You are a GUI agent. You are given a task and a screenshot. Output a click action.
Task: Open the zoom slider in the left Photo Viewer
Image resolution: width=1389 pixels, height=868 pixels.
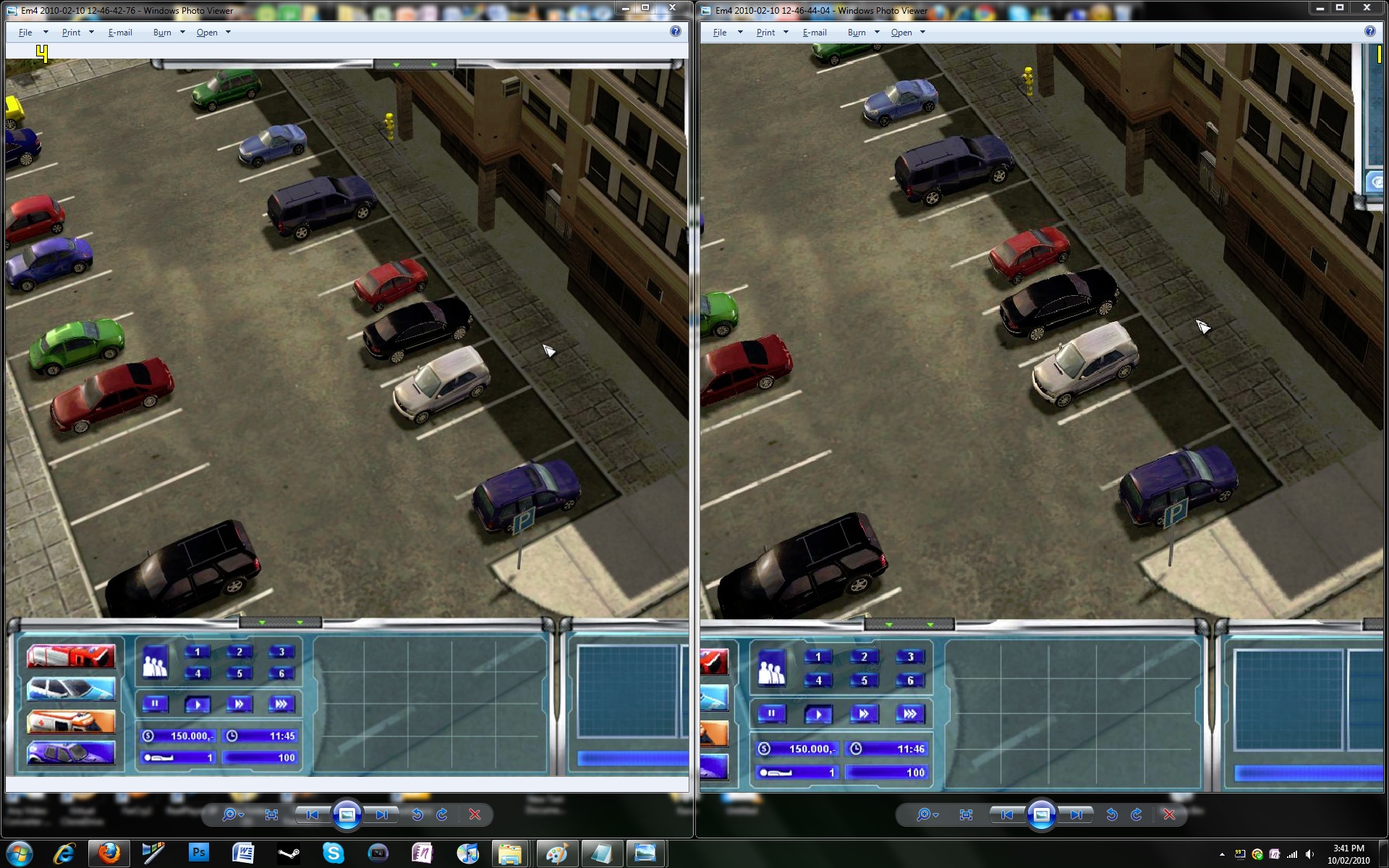[232, 815]
